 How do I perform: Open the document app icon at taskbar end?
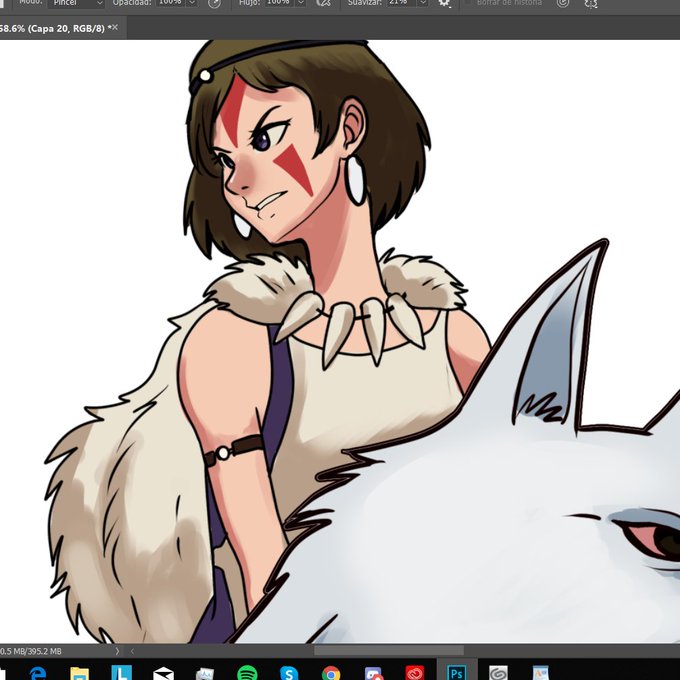tap(540, 673)
